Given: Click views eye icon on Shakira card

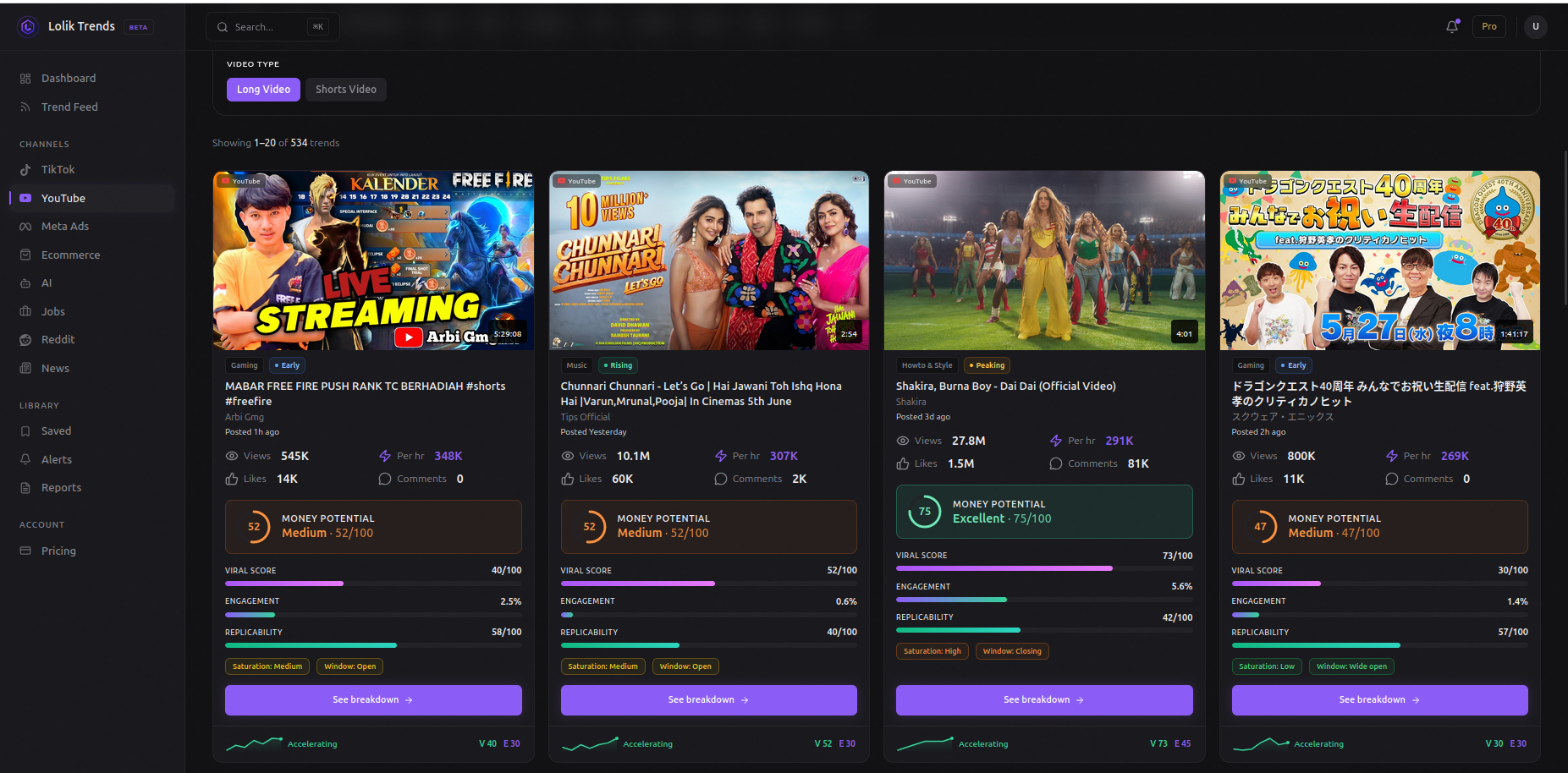Looking at the screenshot, I should [x=903, y=441].
